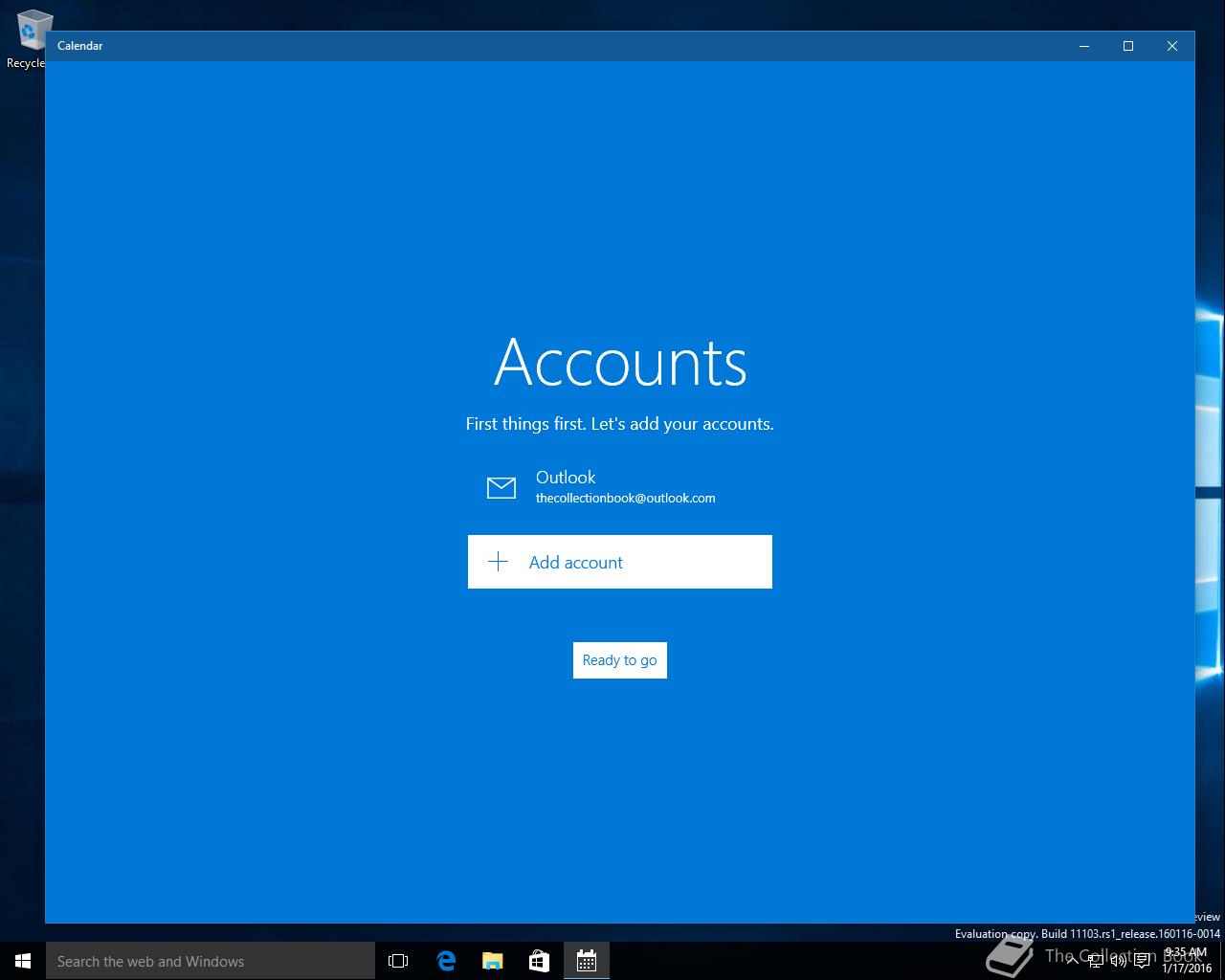Open Task View from the taskbar
The width and height of the screenshot is (1225, 980).
(398, 961)
